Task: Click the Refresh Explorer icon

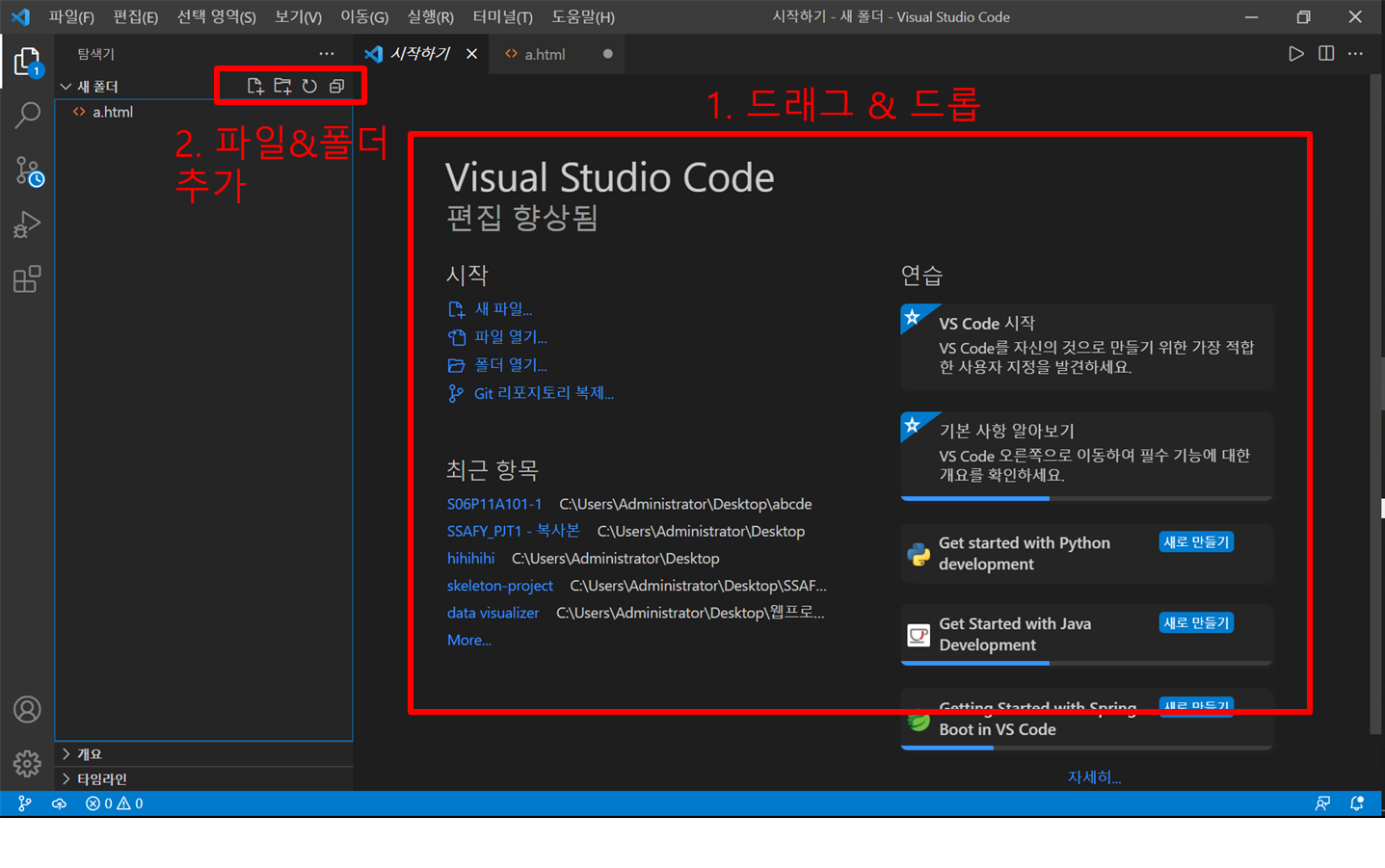Action: click(x=309, y=86)
